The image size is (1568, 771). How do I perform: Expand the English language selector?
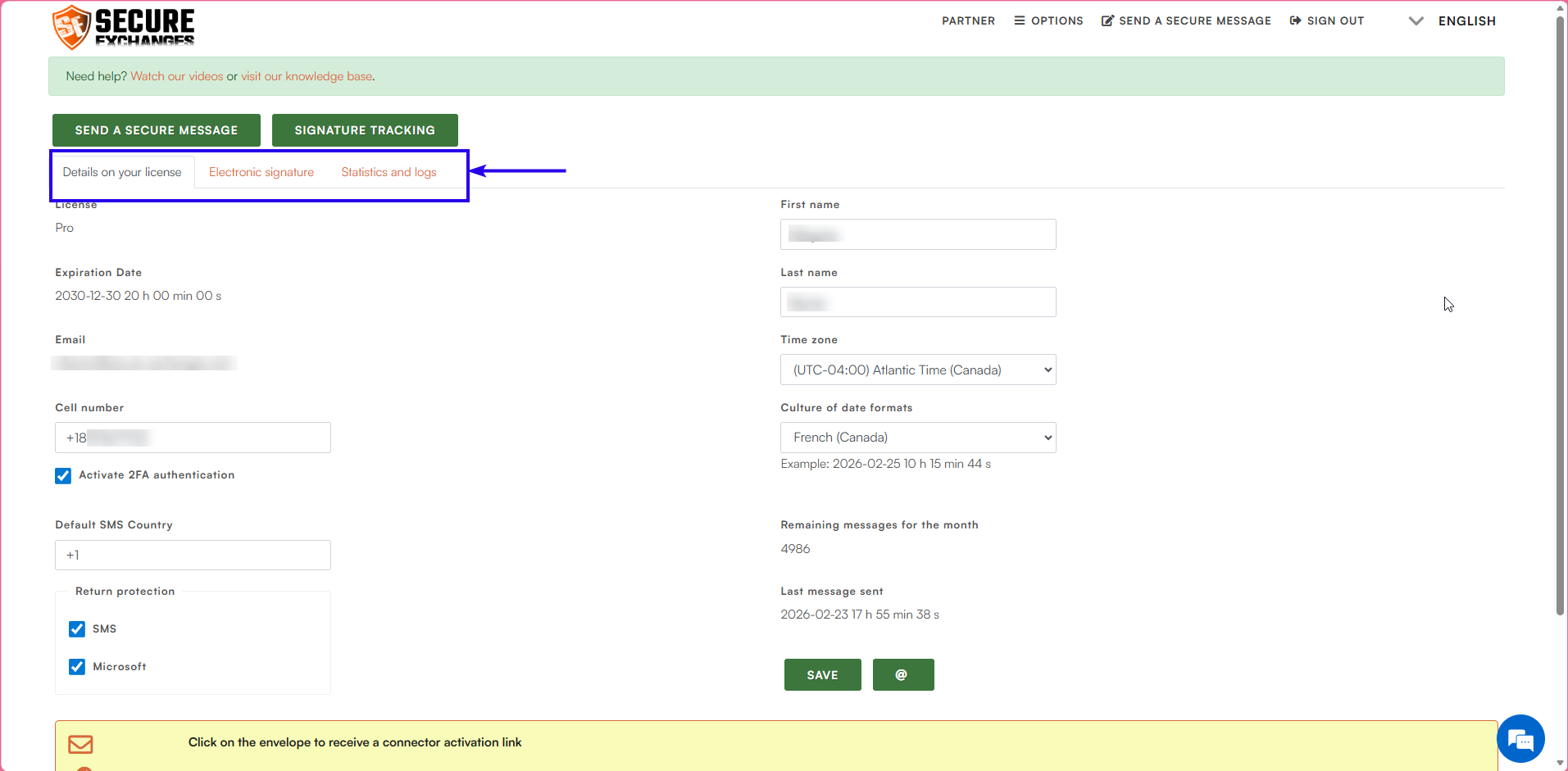click(x=1452, y=21)
